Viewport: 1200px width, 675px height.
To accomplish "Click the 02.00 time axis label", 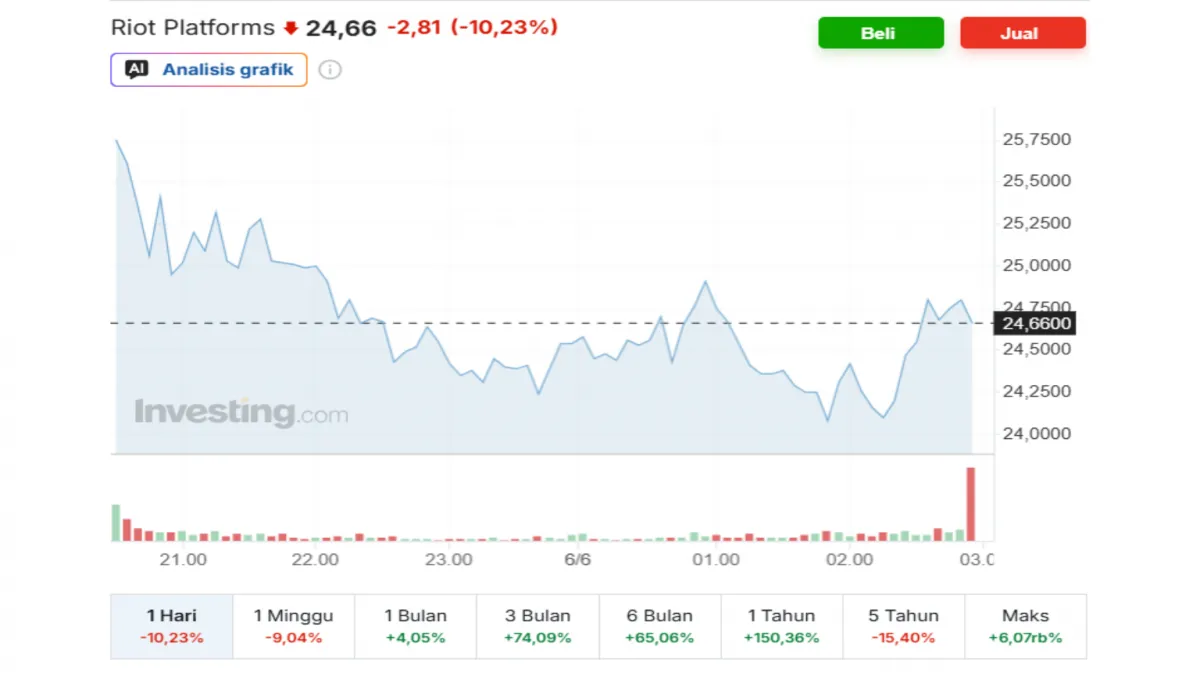I will (849, 560).
